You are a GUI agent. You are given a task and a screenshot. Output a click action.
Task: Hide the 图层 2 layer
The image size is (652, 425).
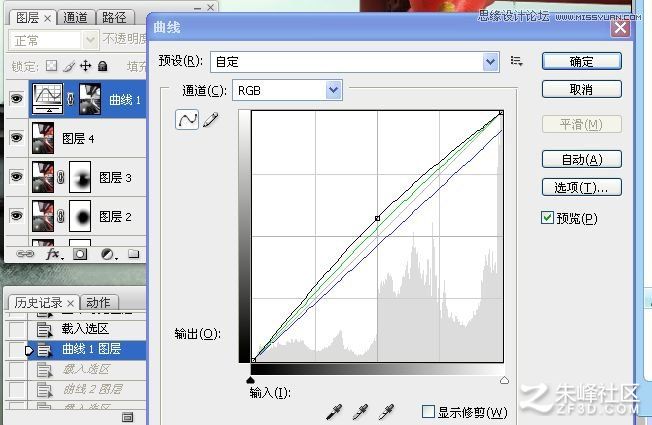(17, 215)
